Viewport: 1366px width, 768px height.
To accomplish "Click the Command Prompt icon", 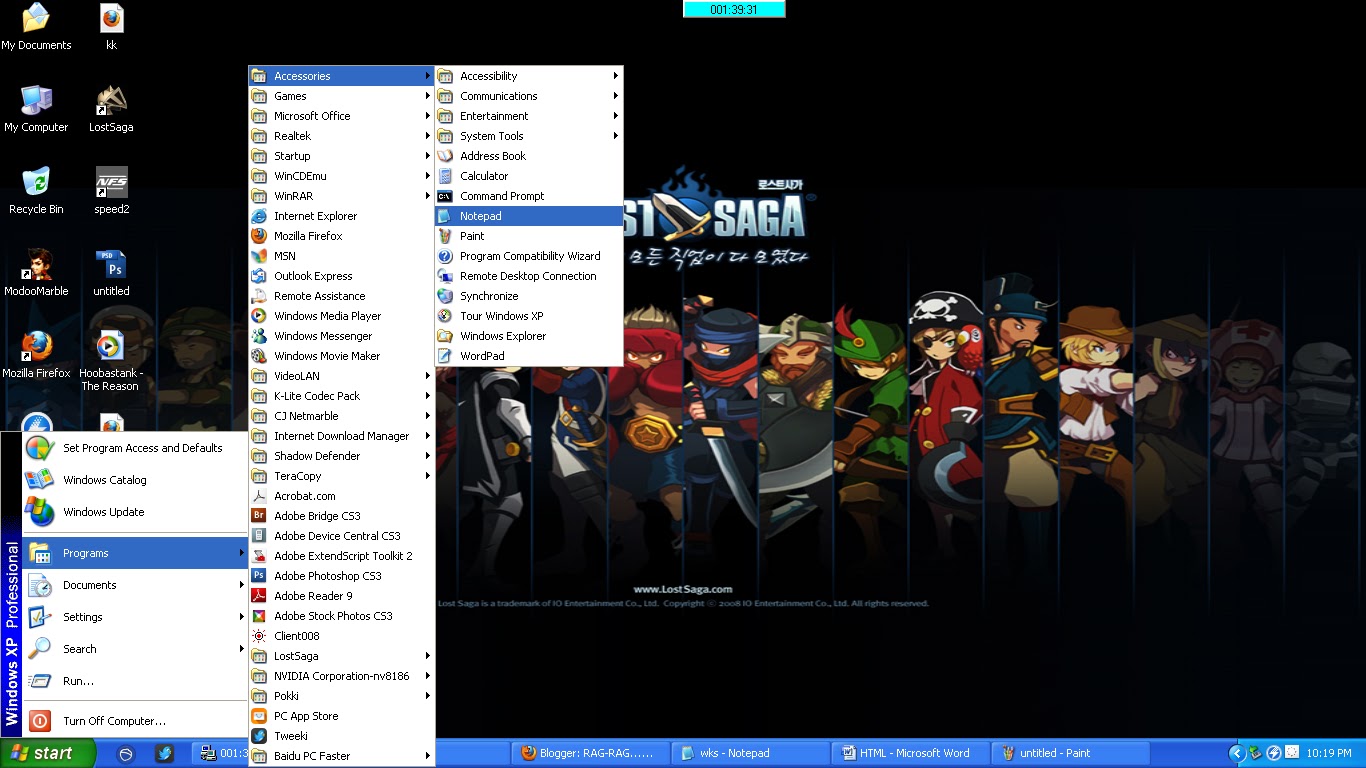I will tap(445, 196).
